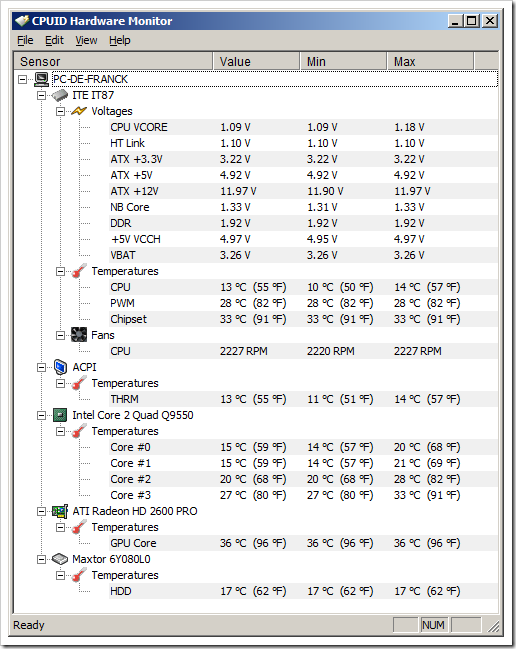Image resolution: width=516 pixels, height=649 pixels.
Task: Minimize the Hardware Monitor window
Action: (455, 21)
